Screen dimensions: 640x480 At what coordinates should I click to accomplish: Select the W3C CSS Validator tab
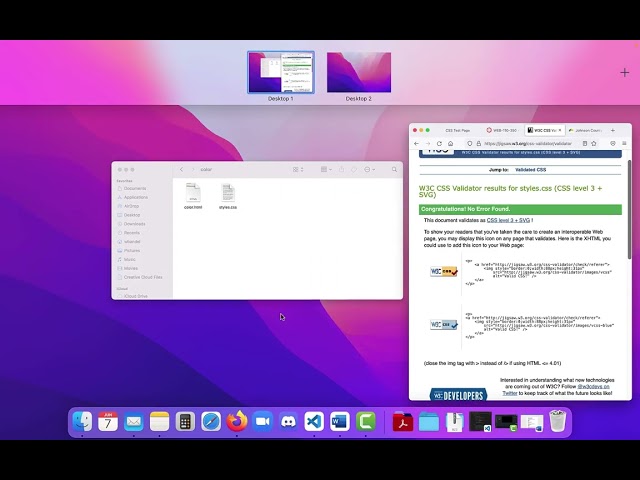click(x=542, y=130)
